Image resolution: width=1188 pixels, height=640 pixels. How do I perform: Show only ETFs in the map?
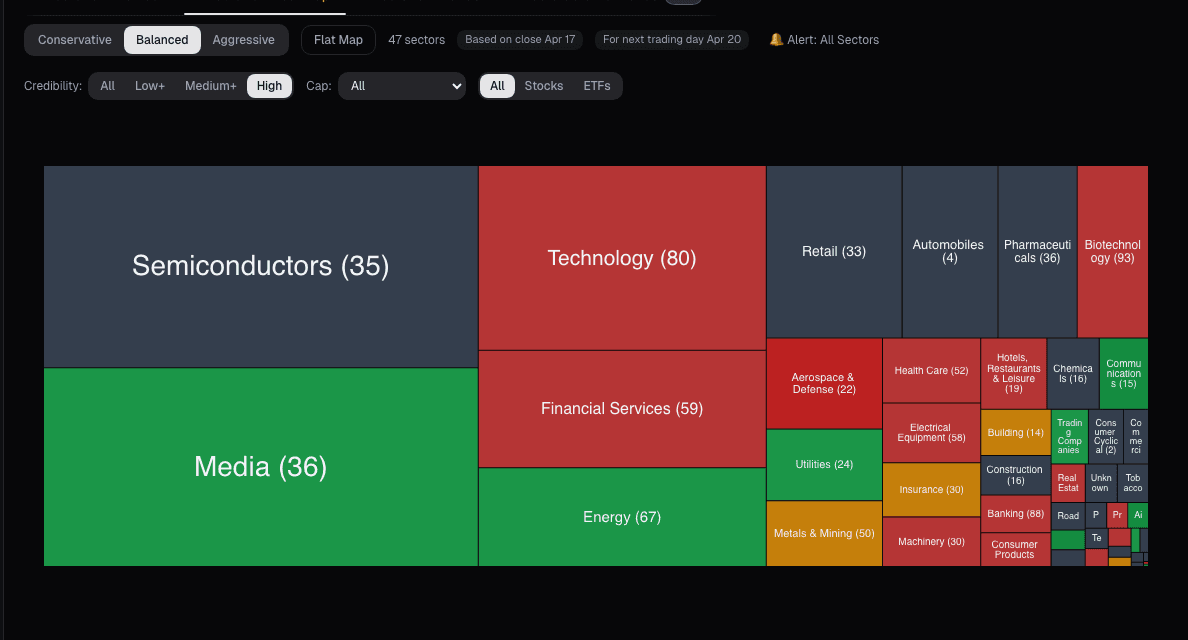tap(596, 86)
